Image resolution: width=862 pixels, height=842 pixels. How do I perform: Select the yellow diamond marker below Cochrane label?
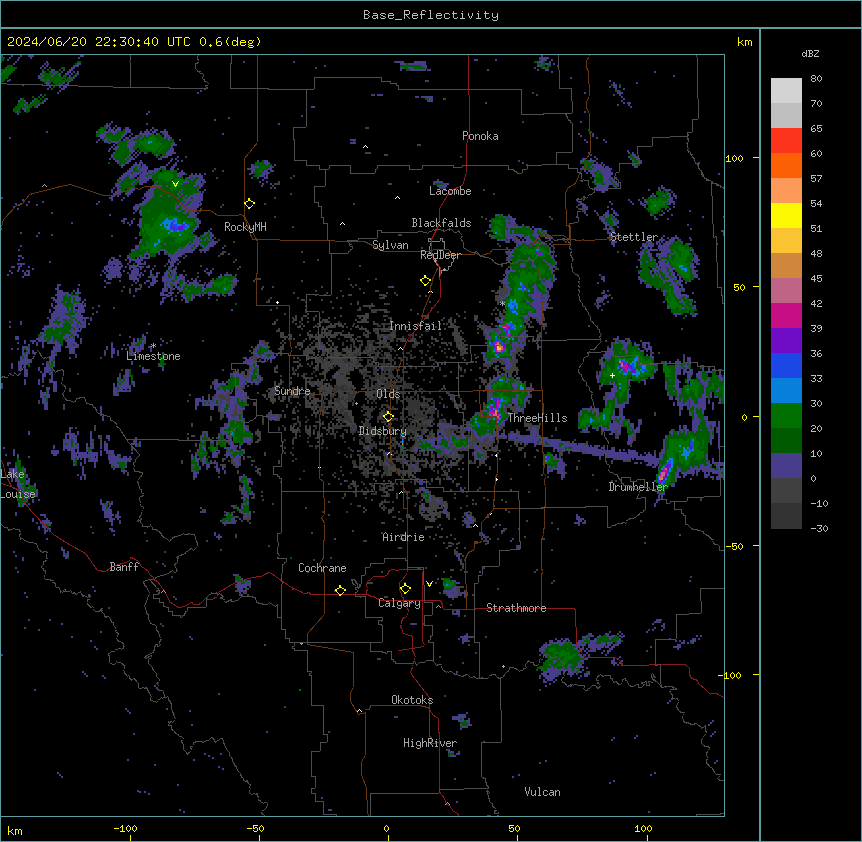pos(340,590)
